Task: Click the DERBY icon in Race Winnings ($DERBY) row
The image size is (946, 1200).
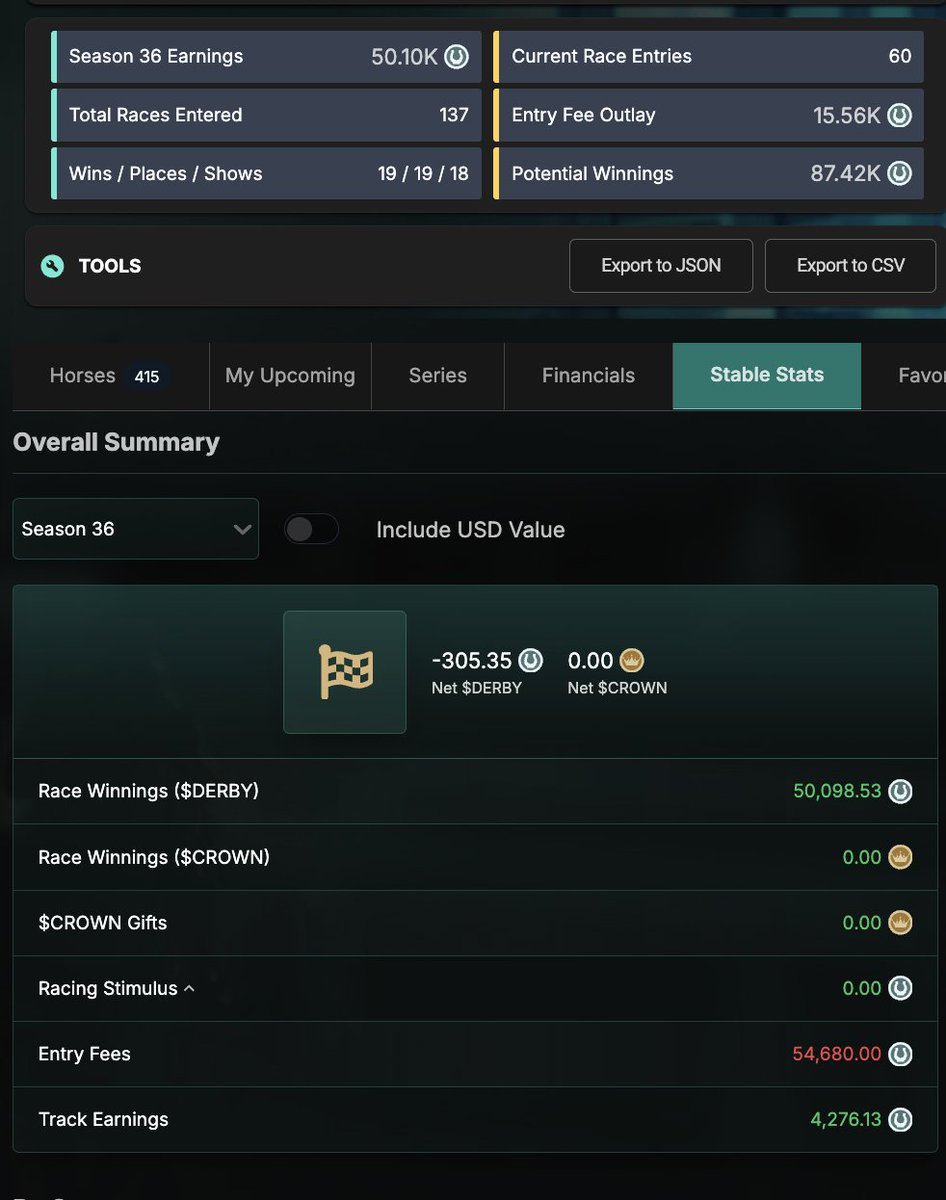Action: 900,792
